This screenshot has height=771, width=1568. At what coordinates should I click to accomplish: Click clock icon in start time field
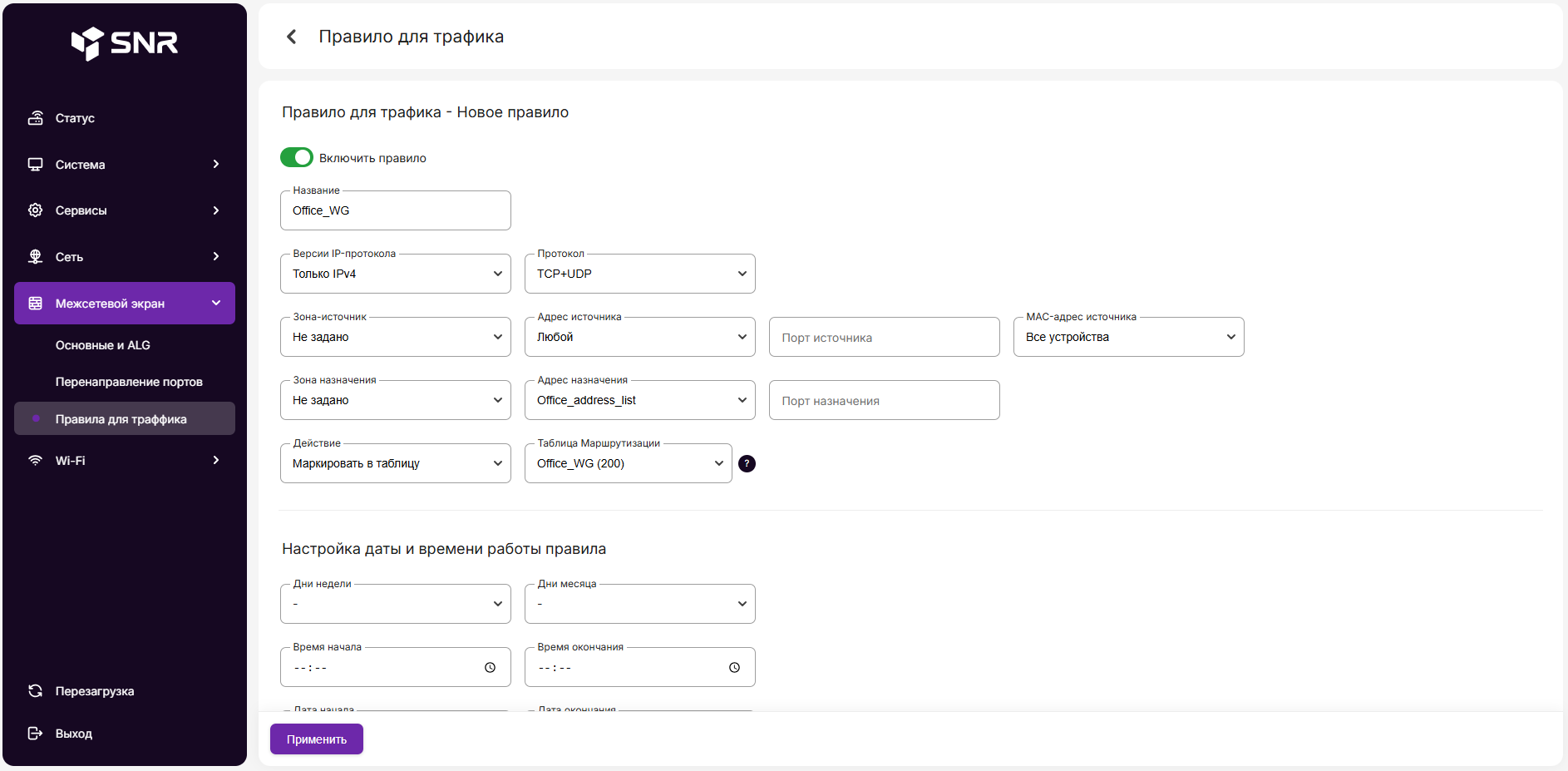point(490,668)
